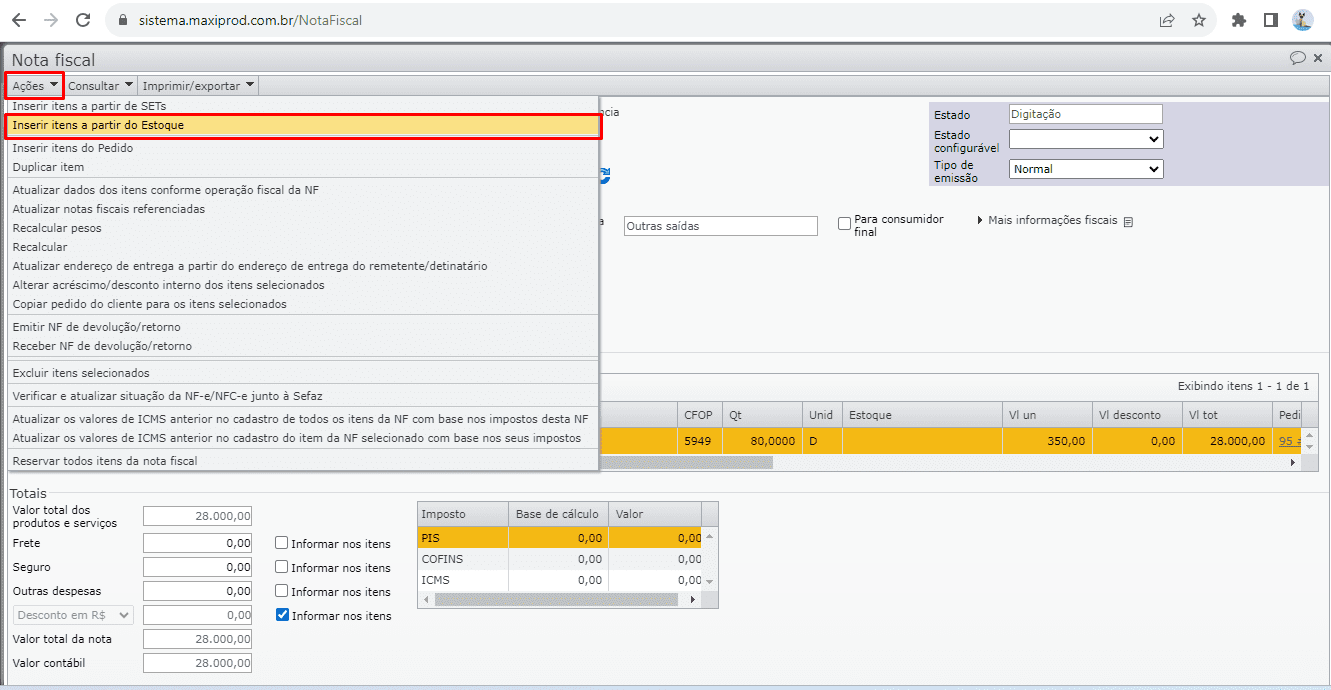The height and width of the screenshot is (690, 1331).
Task: Open the Estado configurável dropdown
Action: click(1085, 140)
